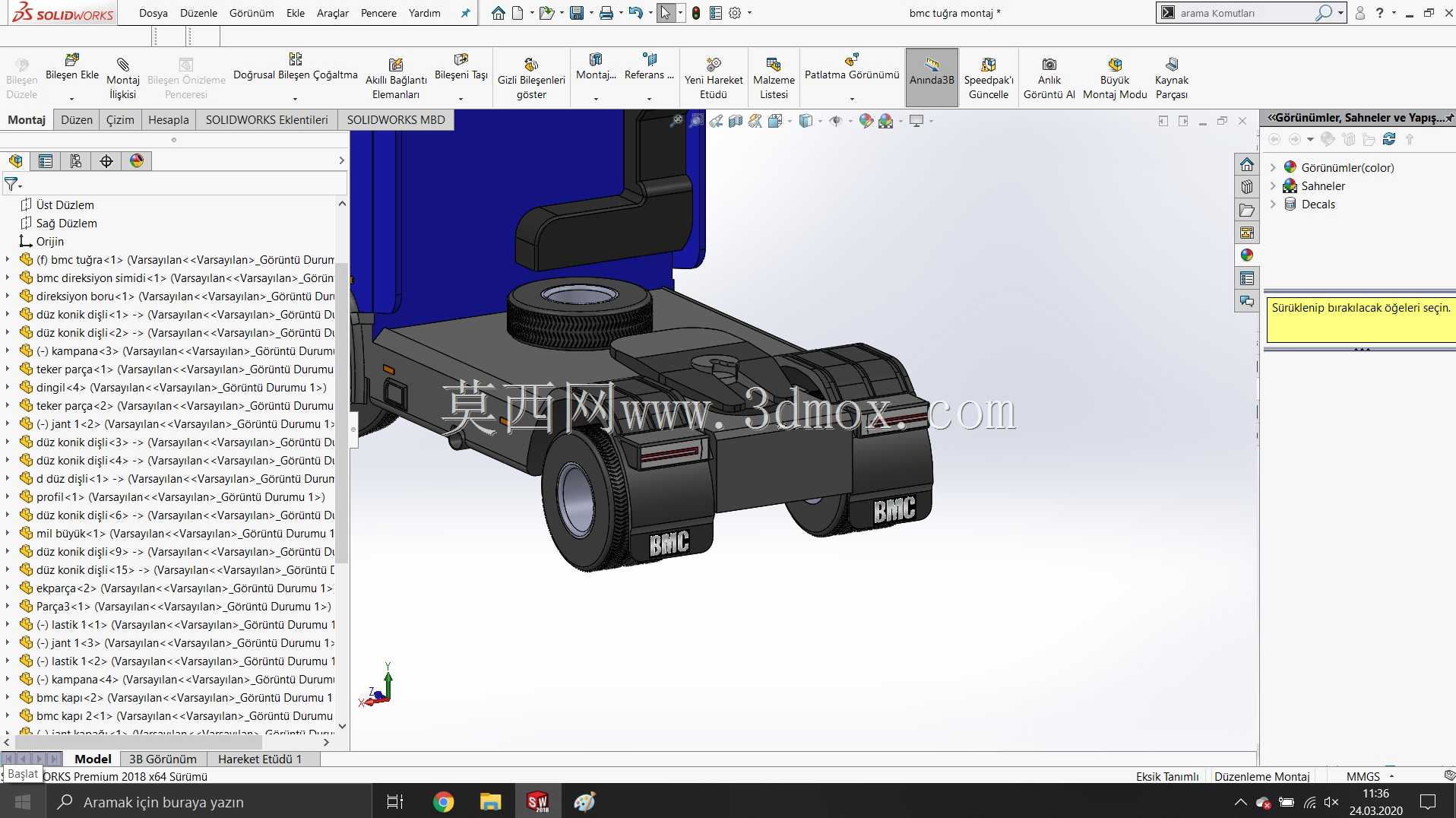Click the Zoom to Fit icon

676,121
